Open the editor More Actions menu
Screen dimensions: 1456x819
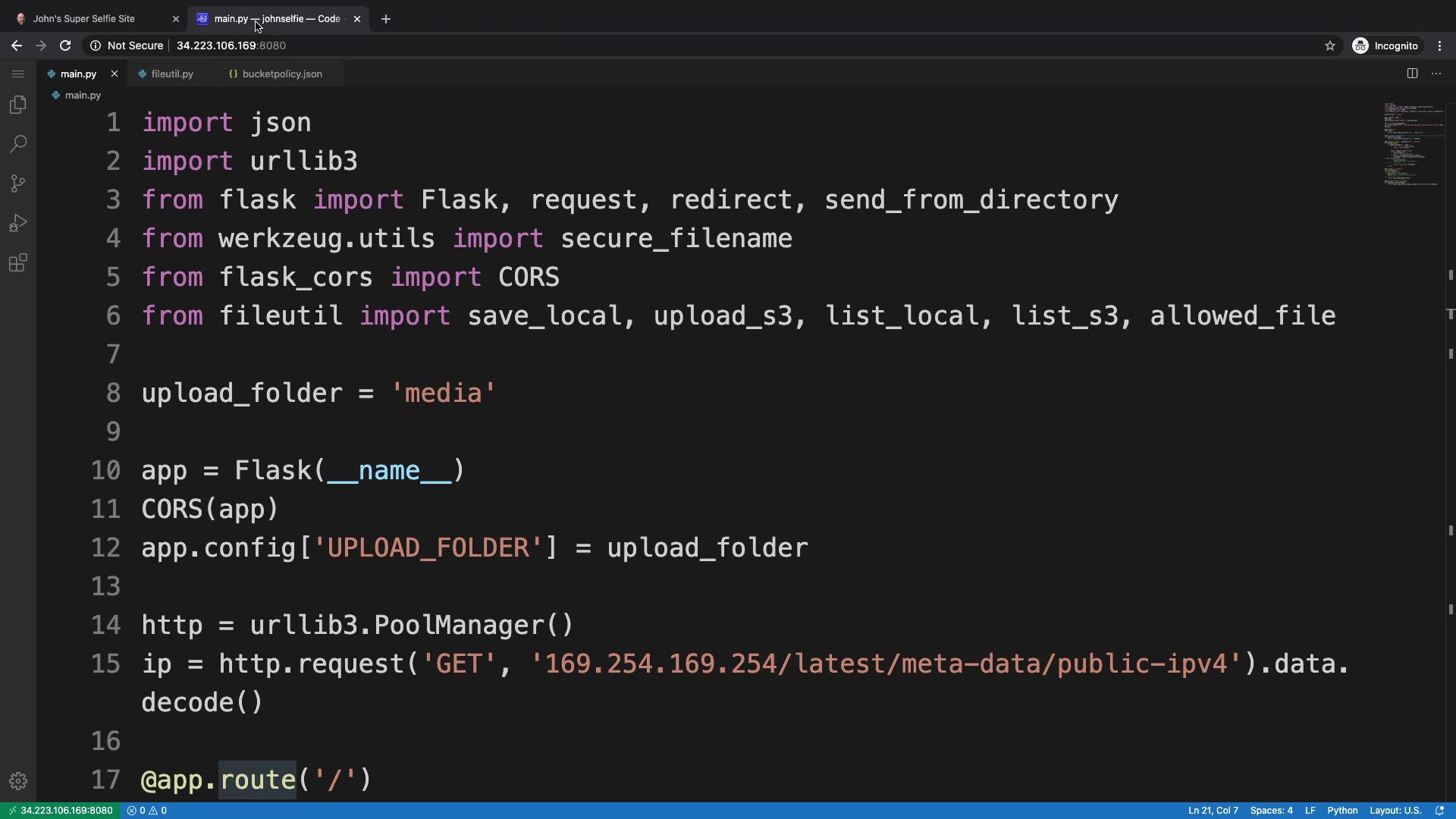[x=1436, y=74]
